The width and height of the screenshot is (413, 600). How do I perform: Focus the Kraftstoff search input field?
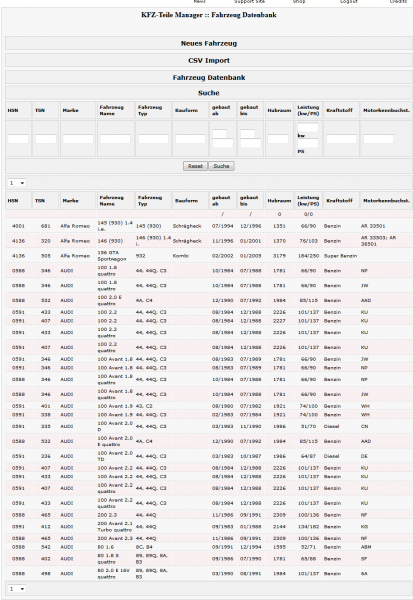point(341,139)
